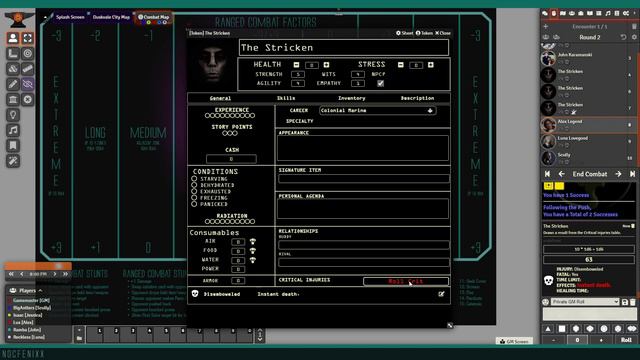The image size is (640, 360).
Task: Open the Scenes sidebar tab
Action: point(563,13)
